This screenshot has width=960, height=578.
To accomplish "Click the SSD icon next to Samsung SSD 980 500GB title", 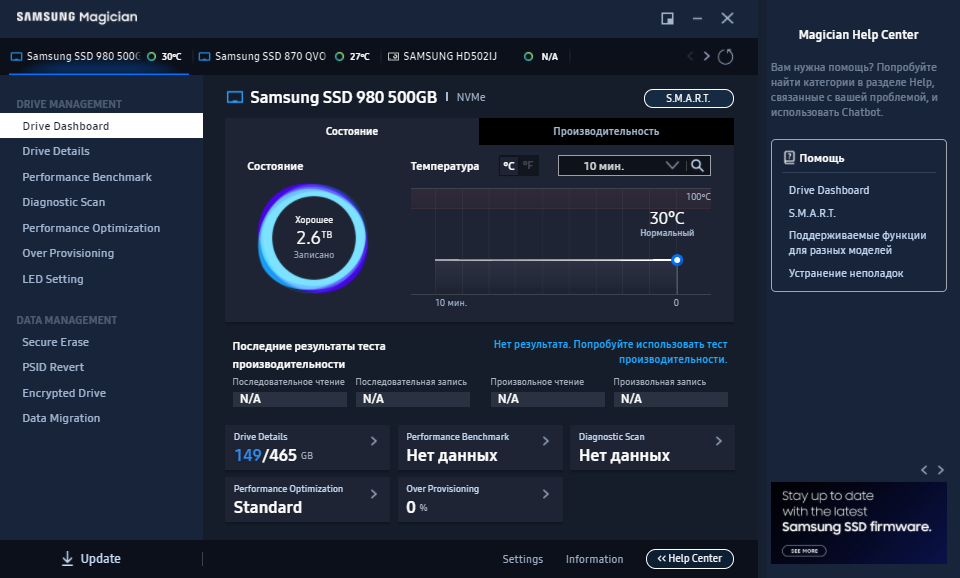I will click(x=235, y=97).
